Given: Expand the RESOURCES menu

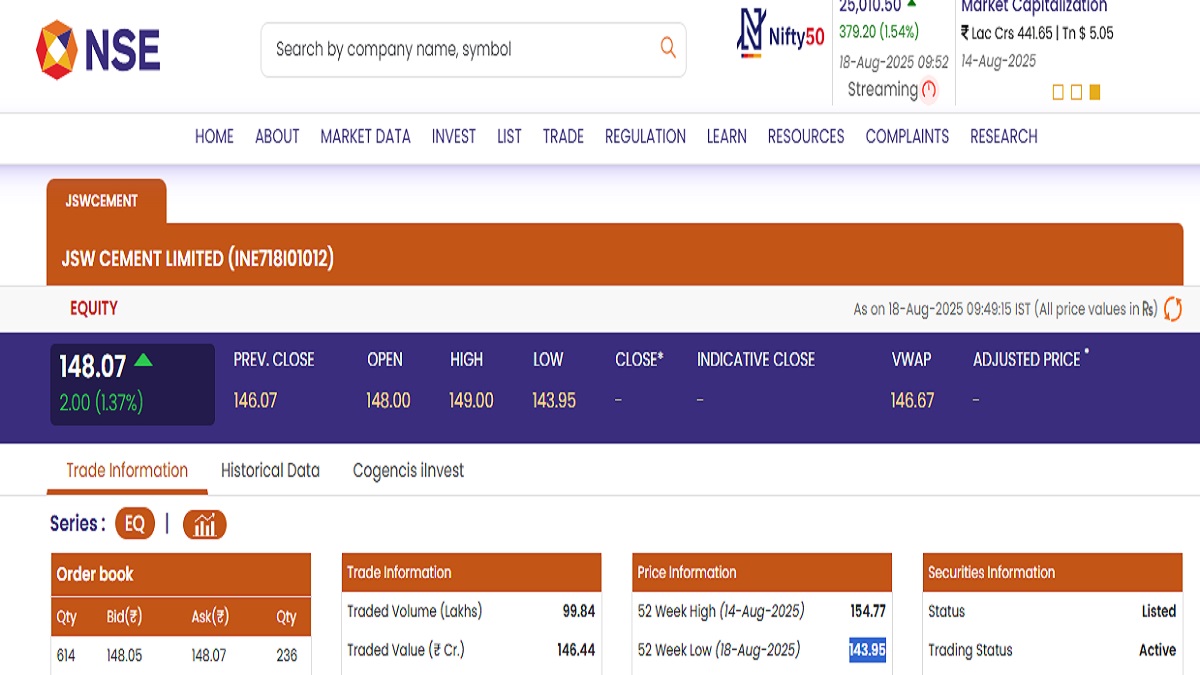Looking at the screenshot, I should (805, 137).
